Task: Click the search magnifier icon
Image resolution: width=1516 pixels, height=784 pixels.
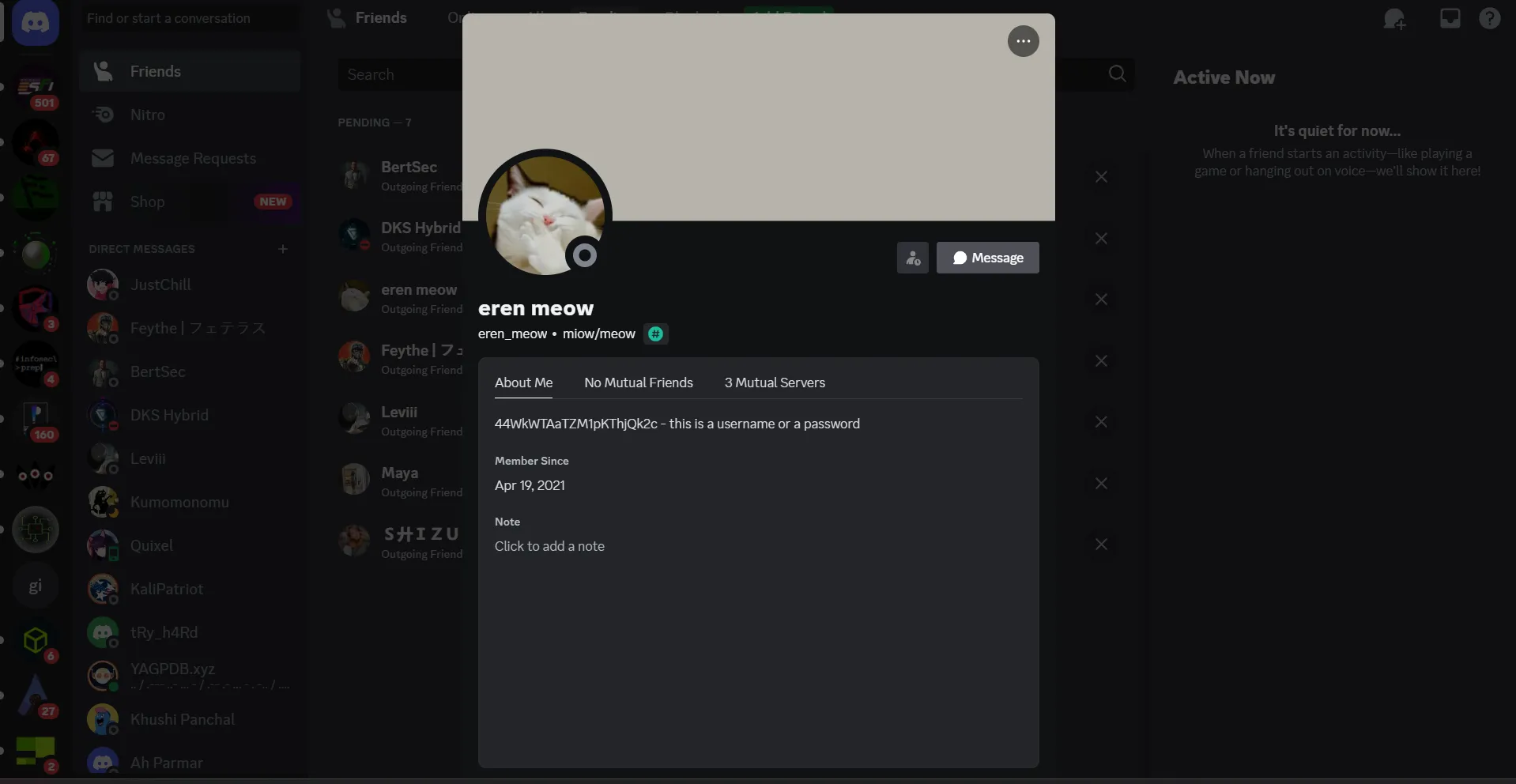Action: point(1117,73)
